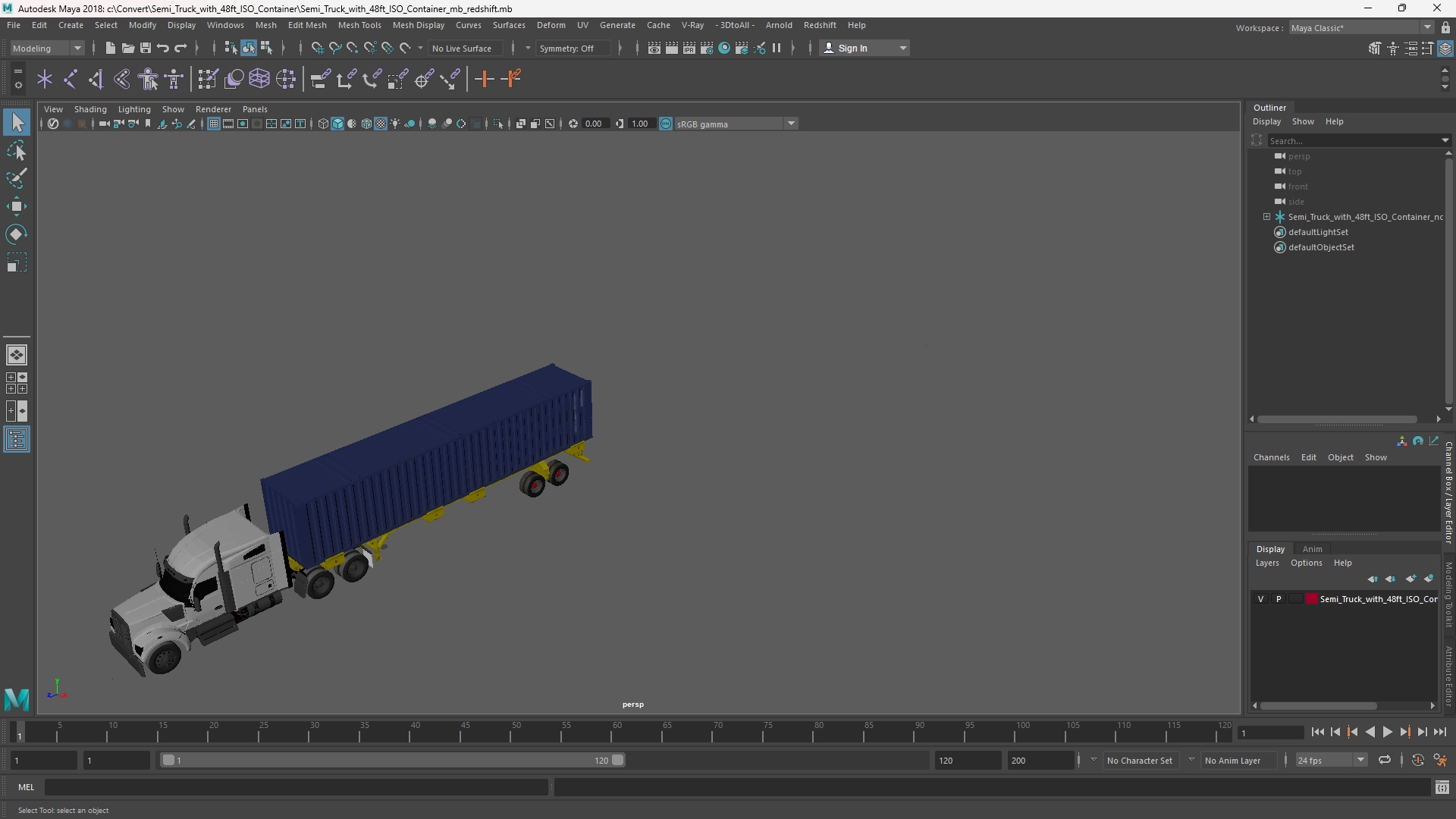Click the red layer color swatch
This screenshot has width=1456, height=819.
[1311, 599]
